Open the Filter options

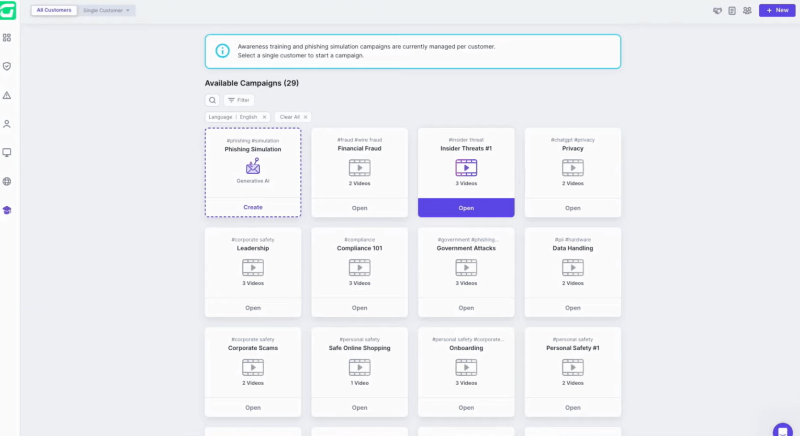pyautogui.click(x=239, y=100)
